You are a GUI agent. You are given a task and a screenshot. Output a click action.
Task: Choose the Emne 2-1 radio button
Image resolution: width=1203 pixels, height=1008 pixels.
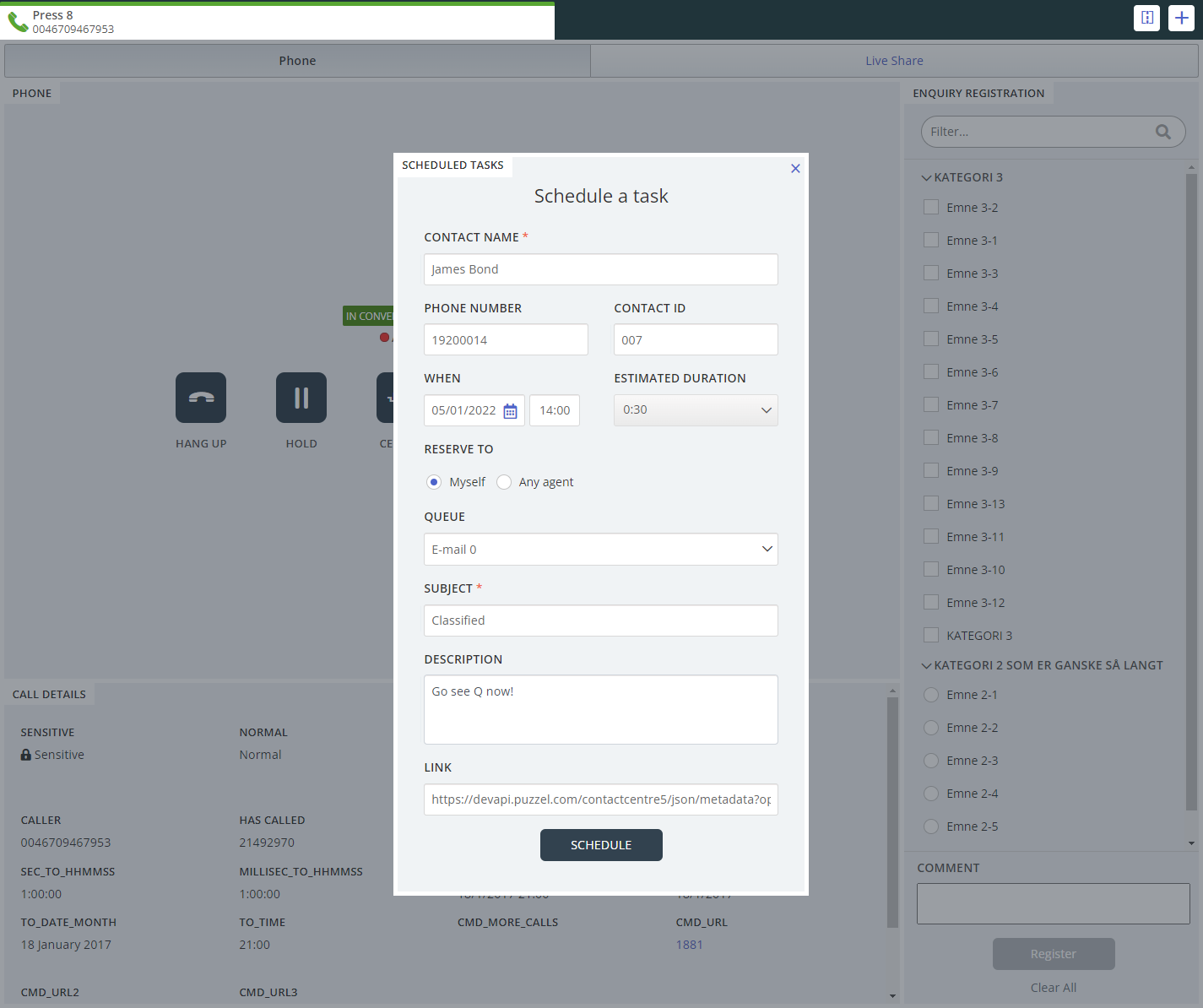click(x=931, y=695)
